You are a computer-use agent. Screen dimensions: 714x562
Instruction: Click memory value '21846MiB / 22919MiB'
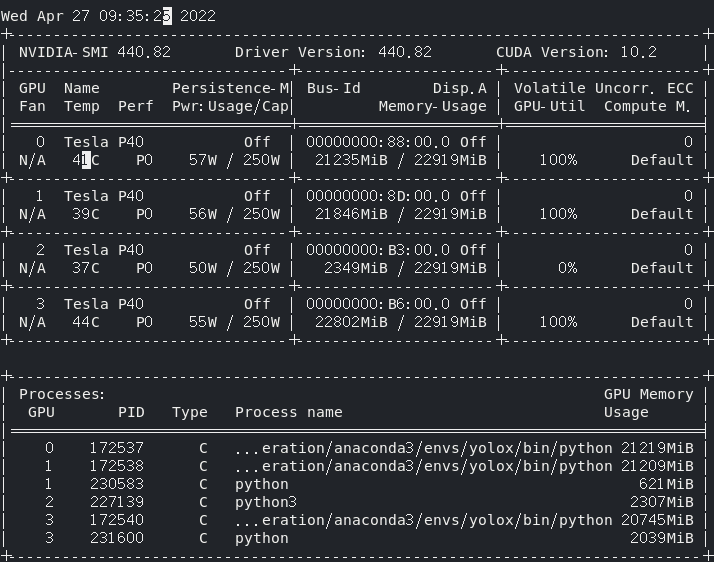[x=401, y=214]
